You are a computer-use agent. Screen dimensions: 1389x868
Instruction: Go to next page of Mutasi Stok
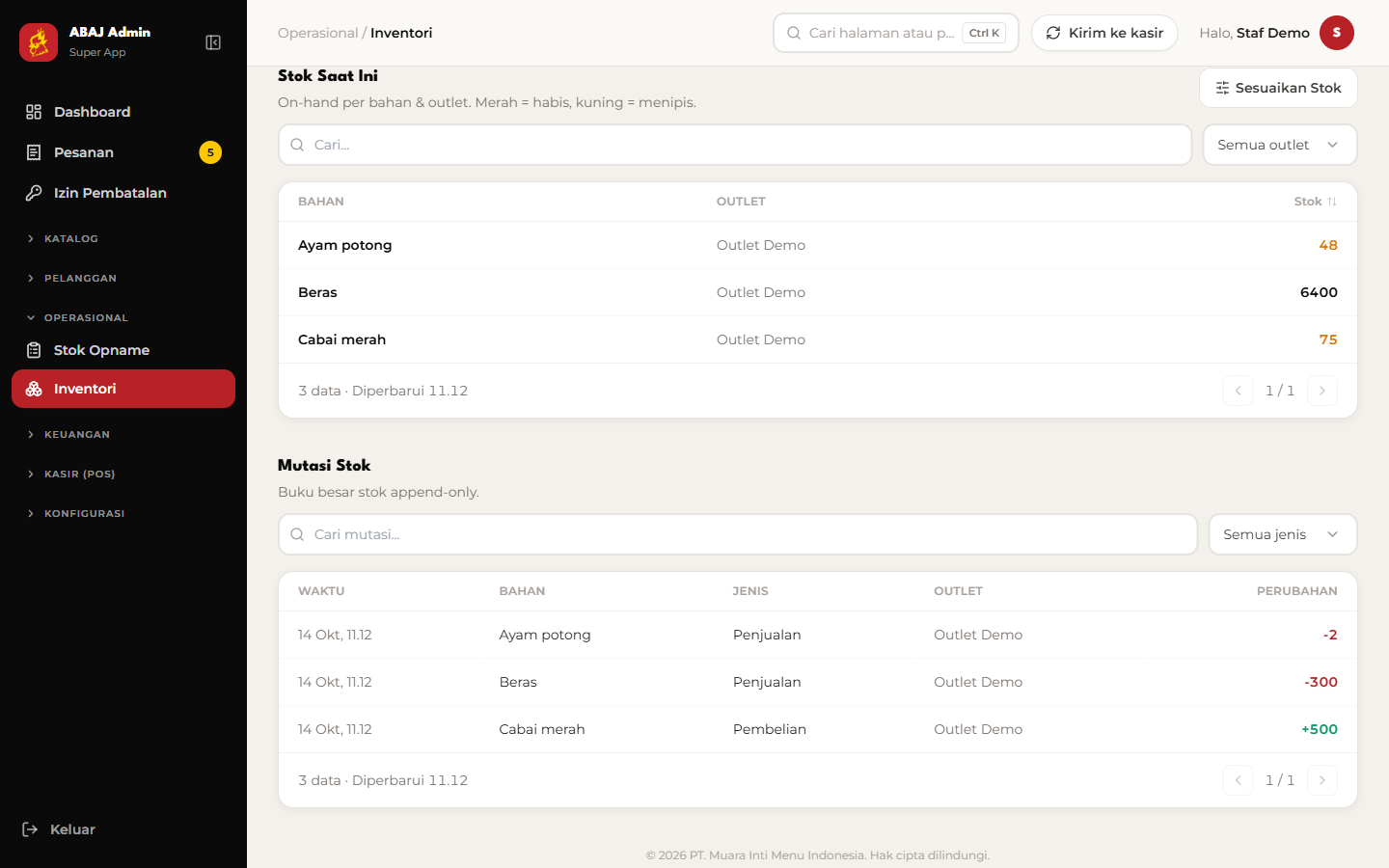pyautogui.click(x=1322, y=780)
